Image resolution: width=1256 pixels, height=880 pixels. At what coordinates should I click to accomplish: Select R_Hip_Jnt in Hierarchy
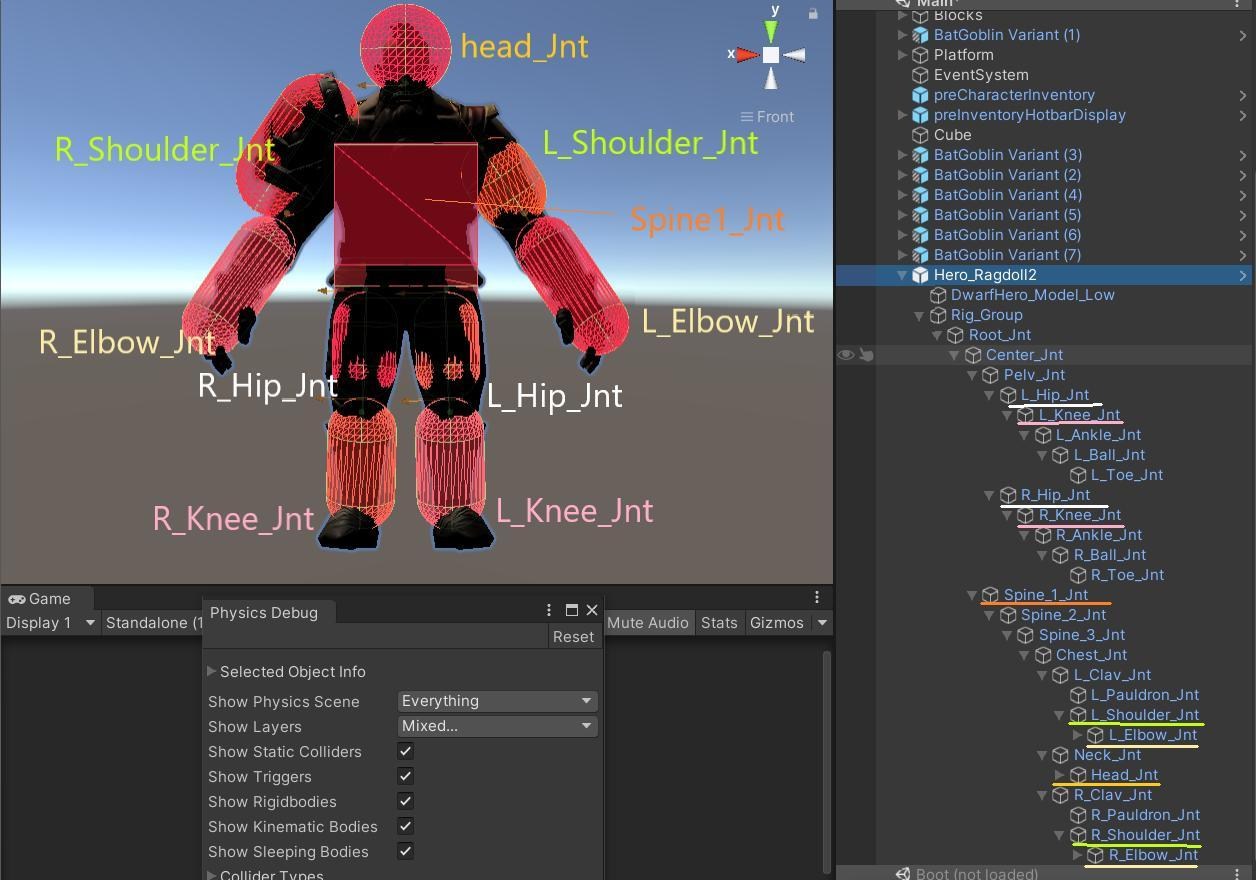[1055, 495]
